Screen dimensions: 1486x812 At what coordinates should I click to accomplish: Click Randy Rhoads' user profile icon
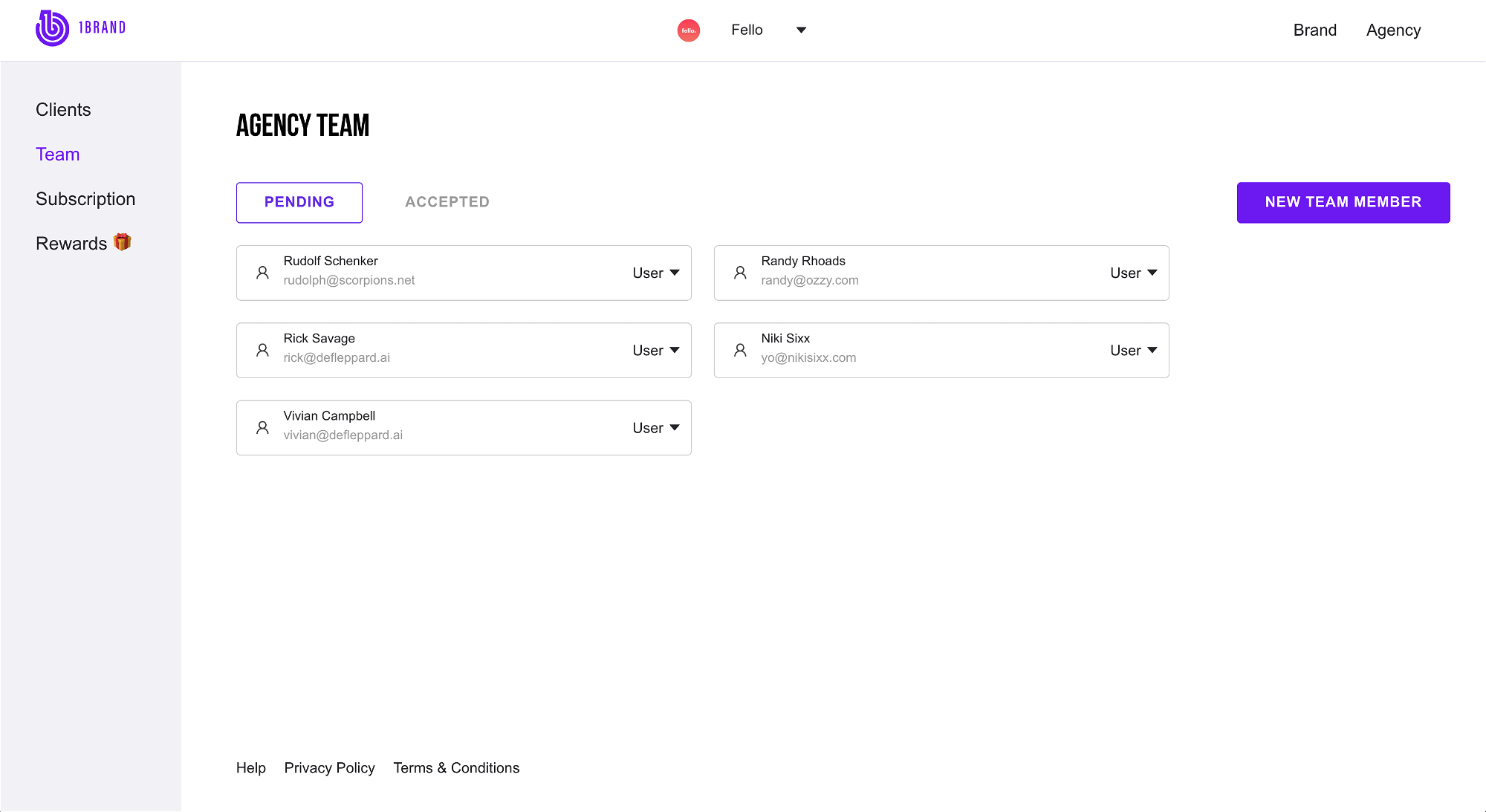(740, 273)
